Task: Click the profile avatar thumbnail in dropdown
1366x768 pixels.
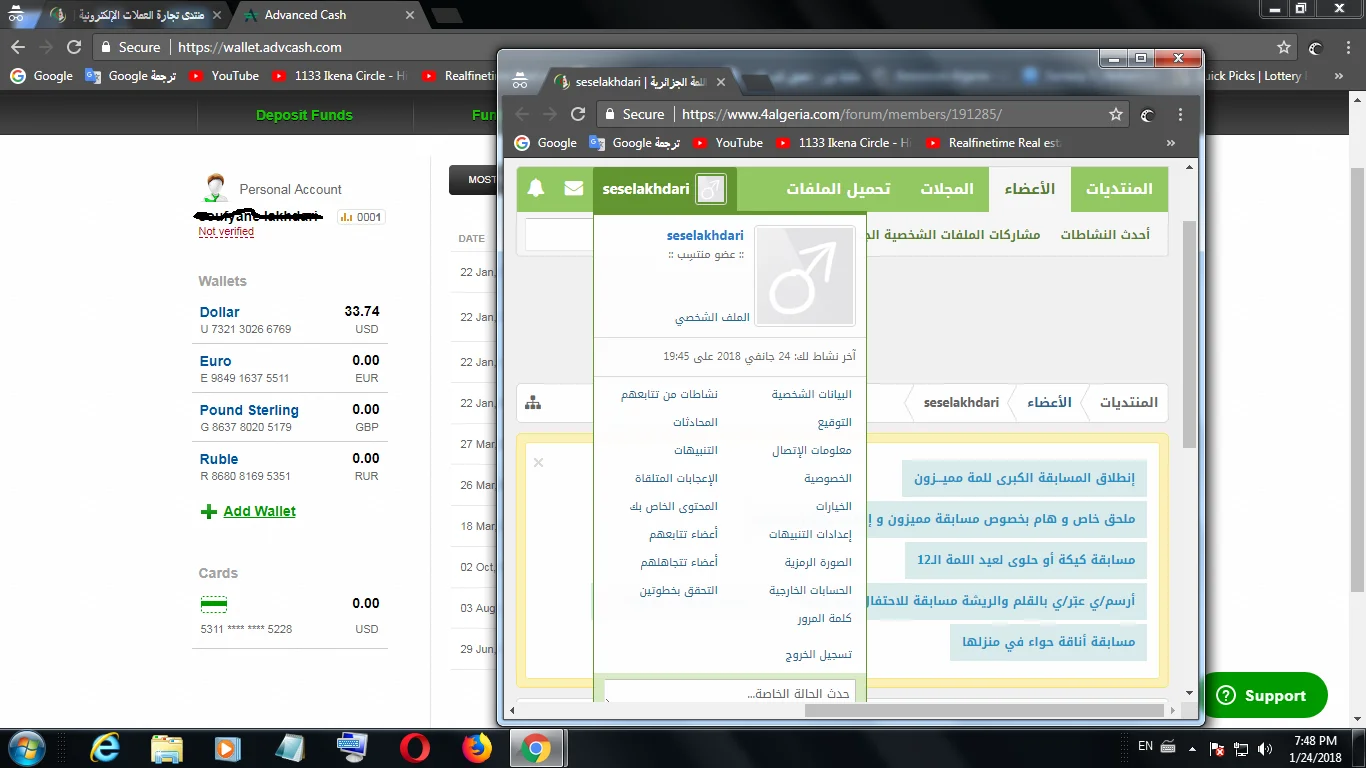Action: click(x=805, y=276)
